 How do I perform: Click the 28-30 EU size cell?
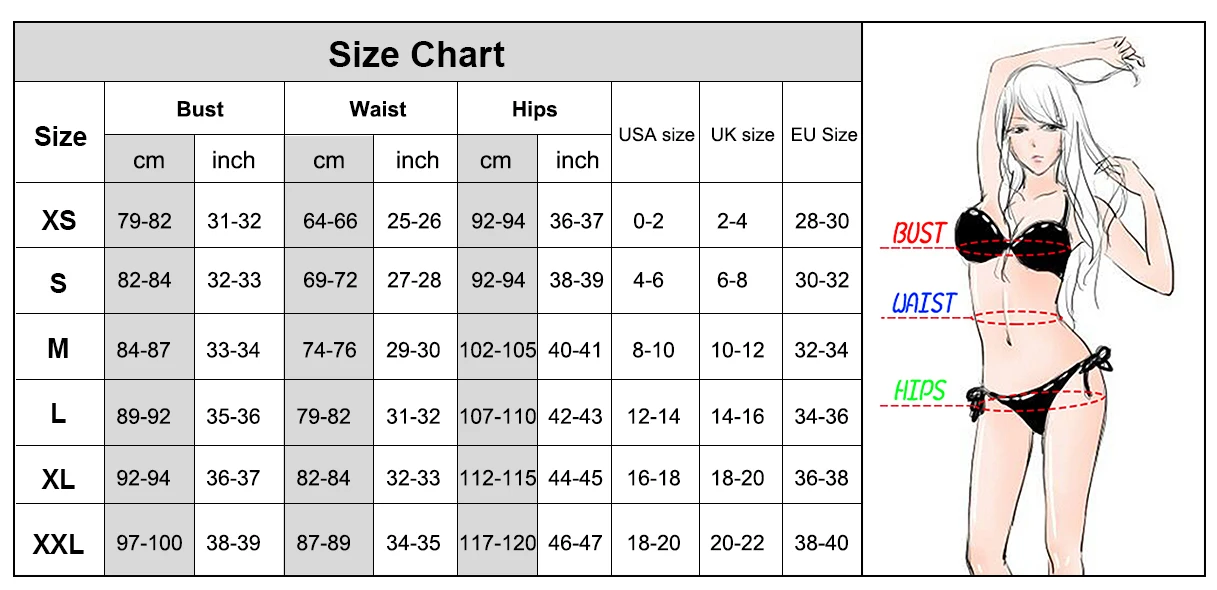coord(821,221)
